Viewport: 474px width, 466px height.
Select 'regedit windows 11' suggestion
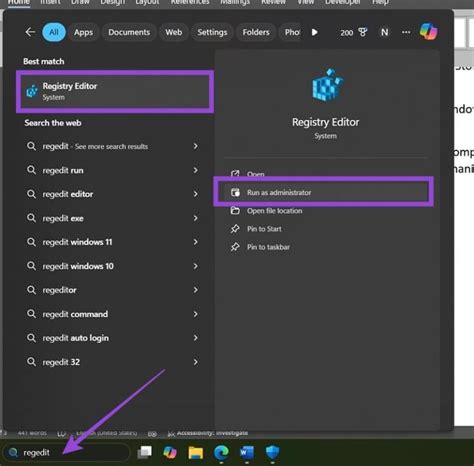point(77,242)
